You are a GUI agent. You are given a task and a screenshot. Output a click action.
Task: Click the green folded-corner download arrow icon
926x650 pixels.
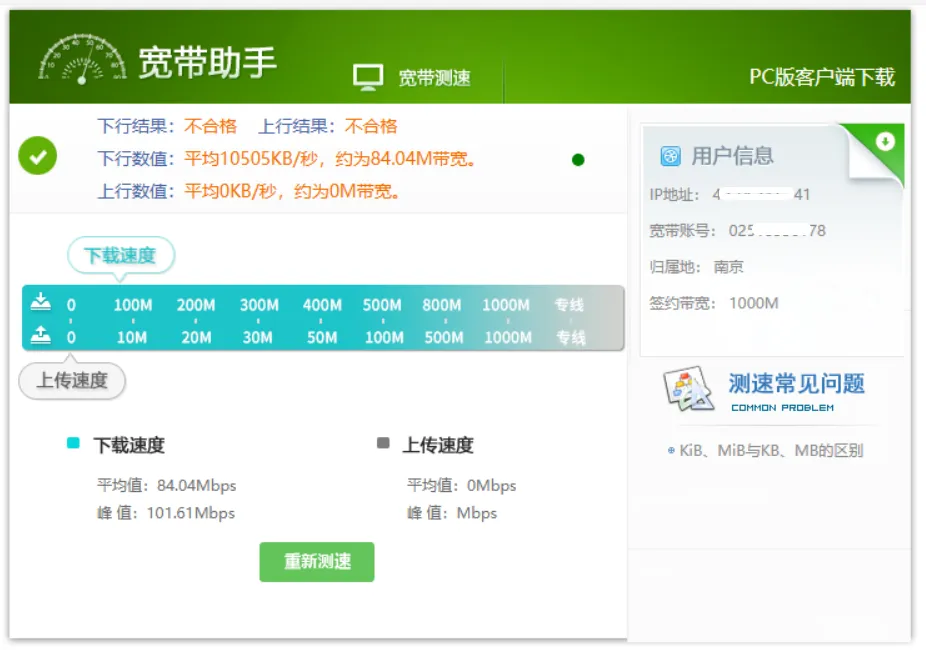point(884,142)
